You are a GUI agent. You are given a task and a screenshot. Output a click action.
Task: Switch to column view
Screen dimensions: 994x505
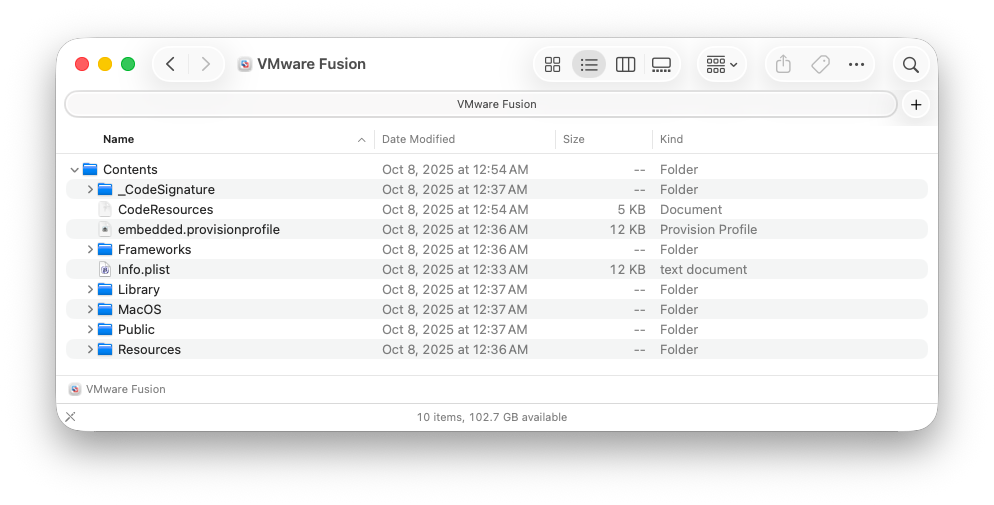click(x=625, y=64)
